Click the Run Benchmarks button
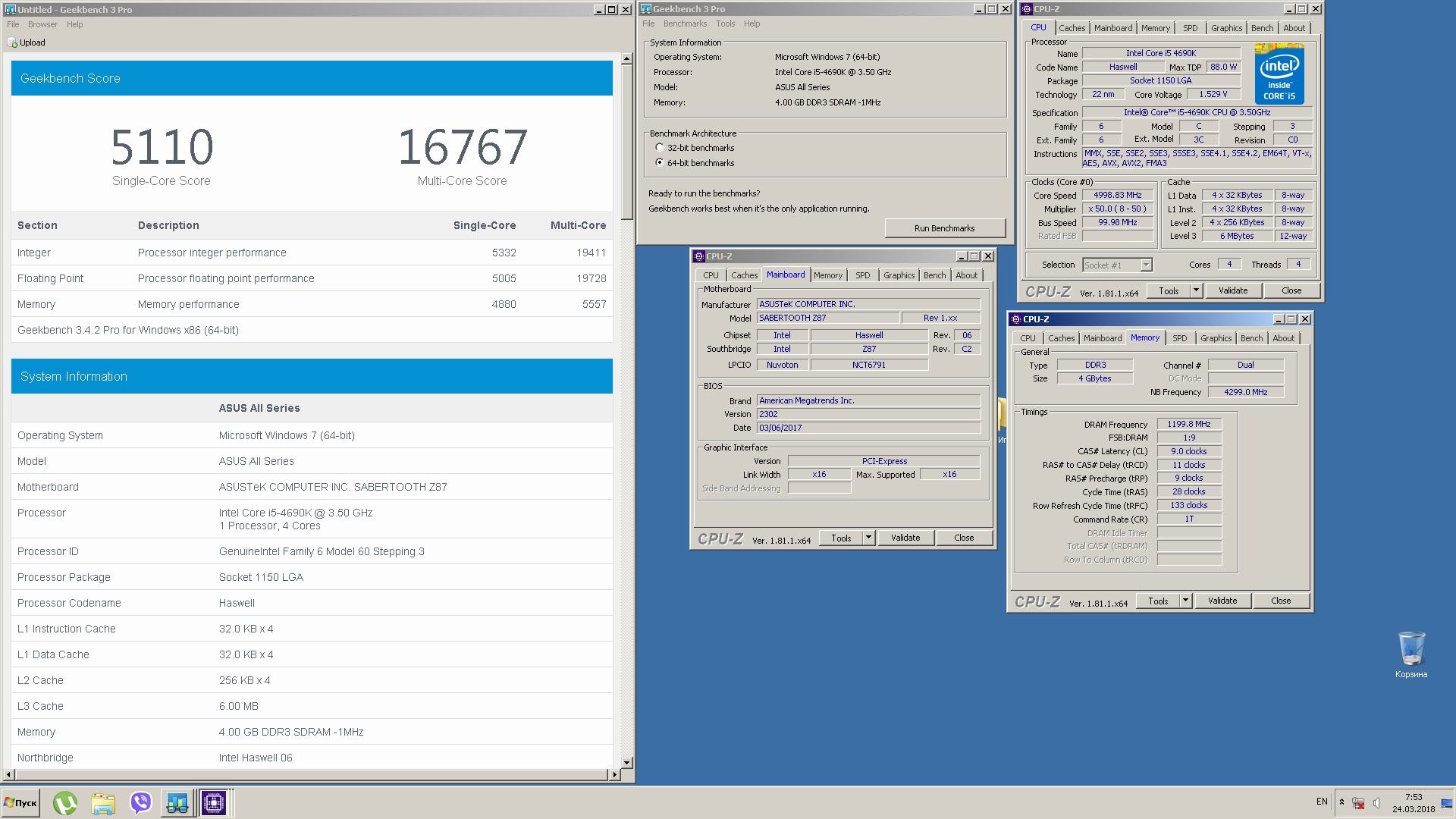Screen dimensions: 1456x819 pyautogui.click(x=944, y=228)
